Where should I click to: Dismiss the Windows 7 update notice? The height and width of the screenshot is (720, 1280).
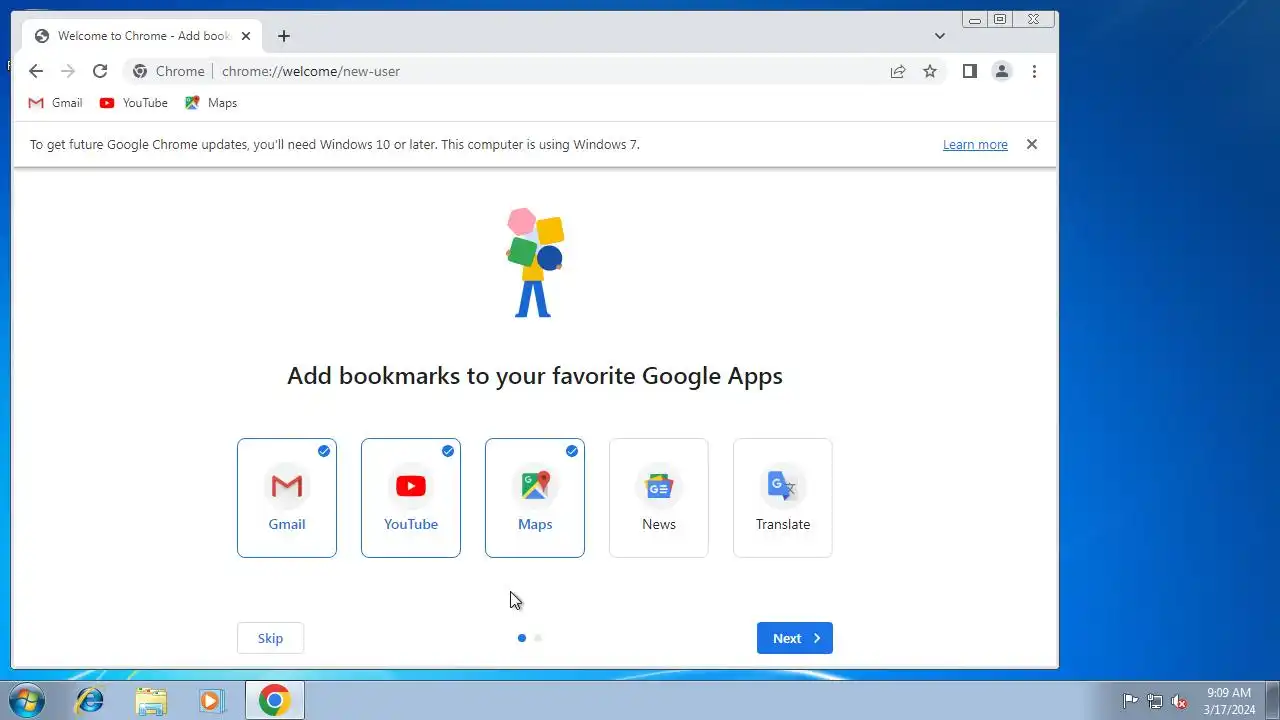click(x=1032, y=144)
